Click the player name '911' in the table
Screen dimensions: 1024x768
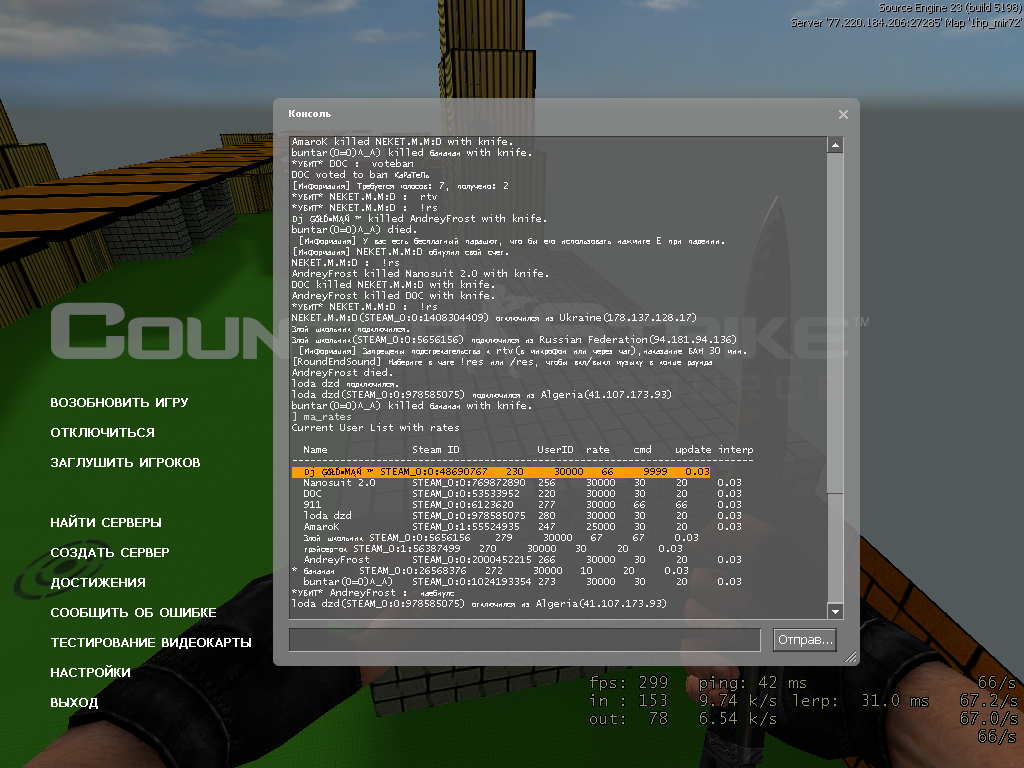click(x=312, y=505)
